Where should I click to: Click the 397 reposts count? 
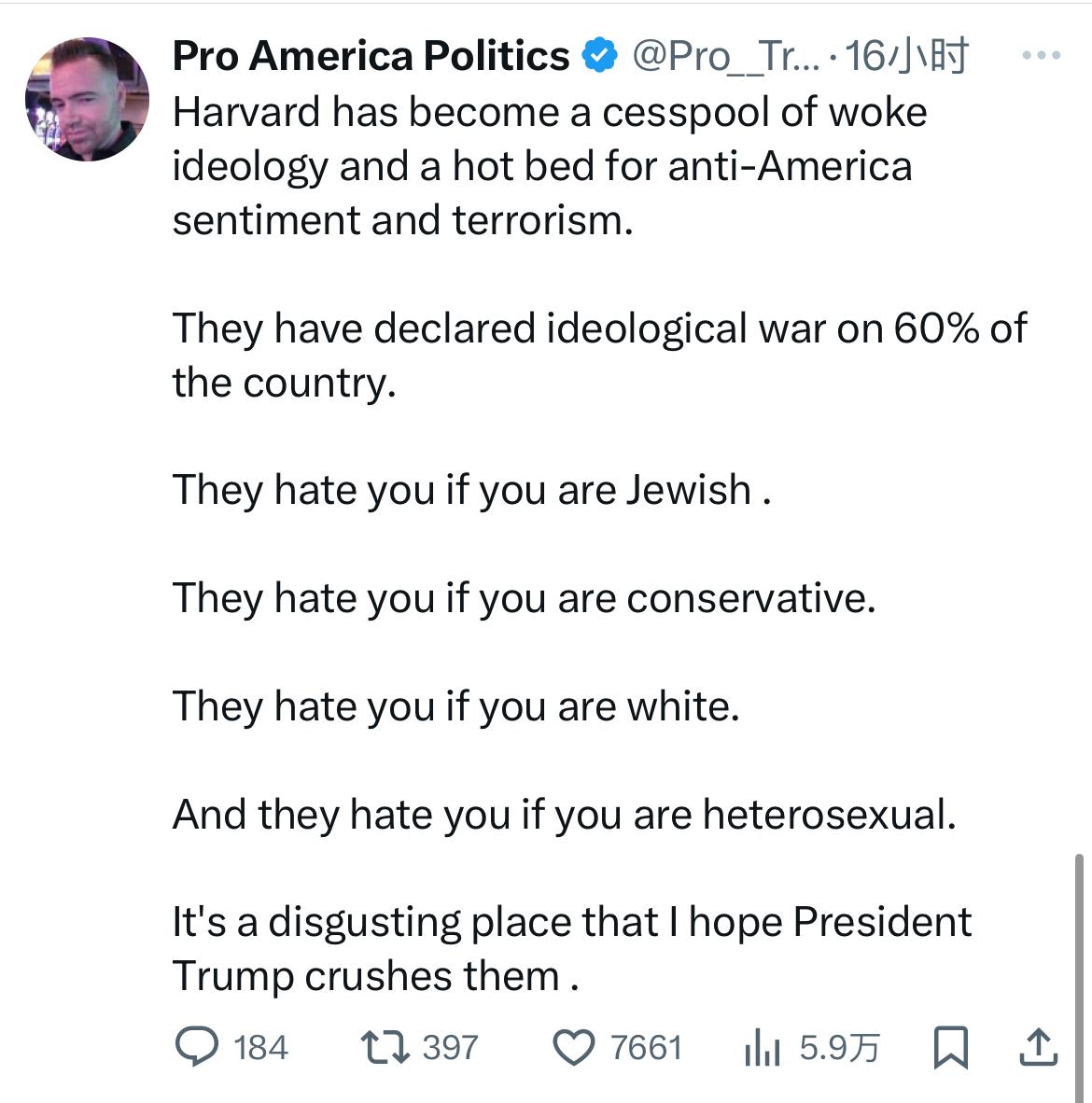(450, 1047)
